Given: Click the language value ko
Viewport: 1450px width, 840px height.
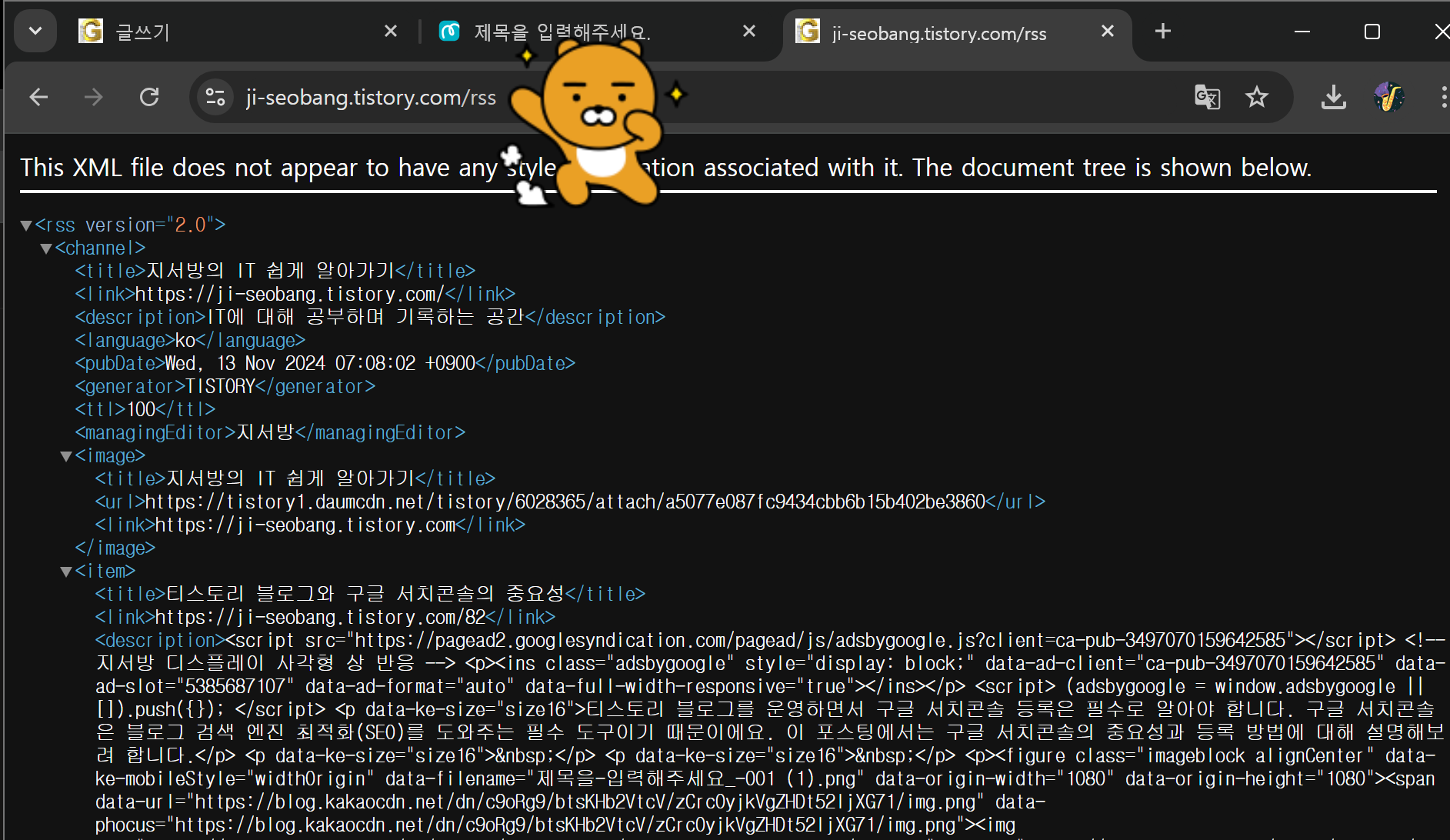Looking at the screenshot, I should [x=185, y=340].
